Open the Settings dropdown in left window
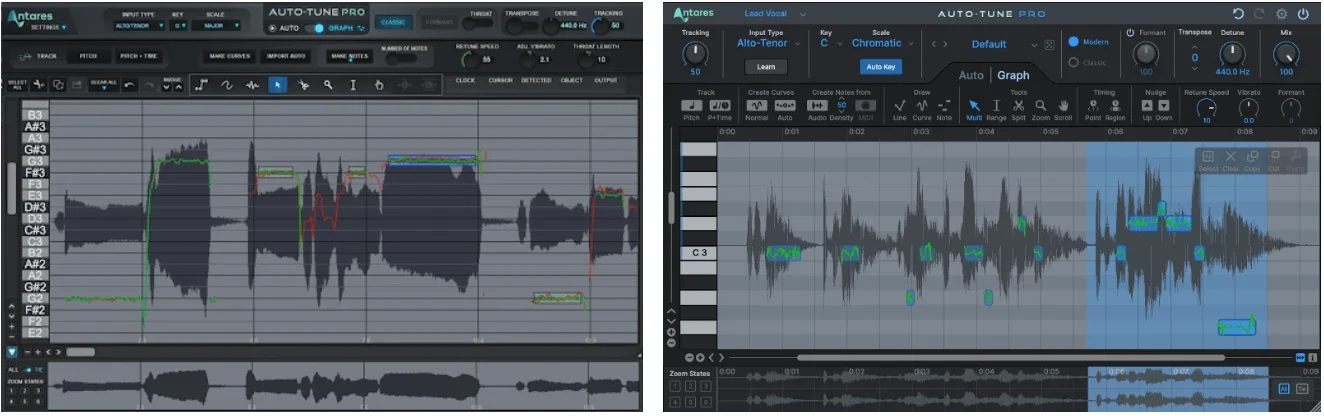This screenshot has height=416, width=1324. click(49, 27)
